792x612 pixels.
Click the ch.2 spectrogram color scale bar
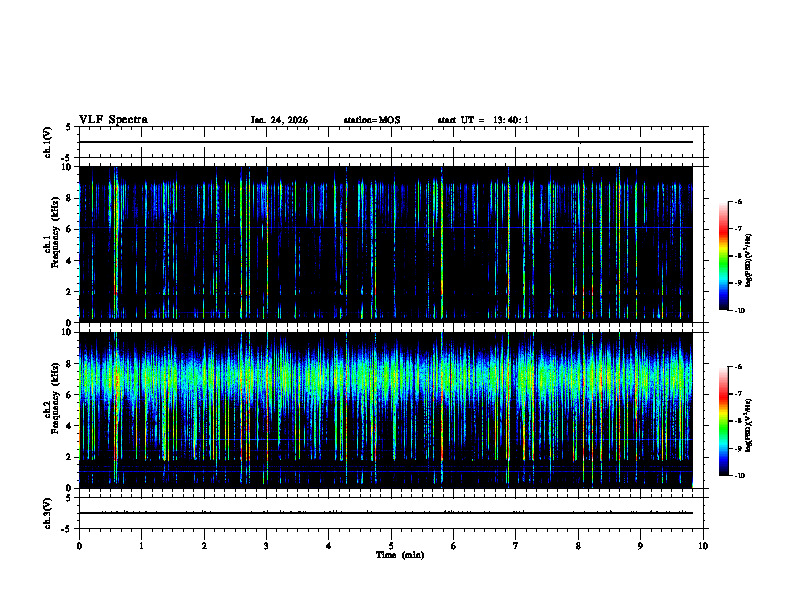(723, 421)
